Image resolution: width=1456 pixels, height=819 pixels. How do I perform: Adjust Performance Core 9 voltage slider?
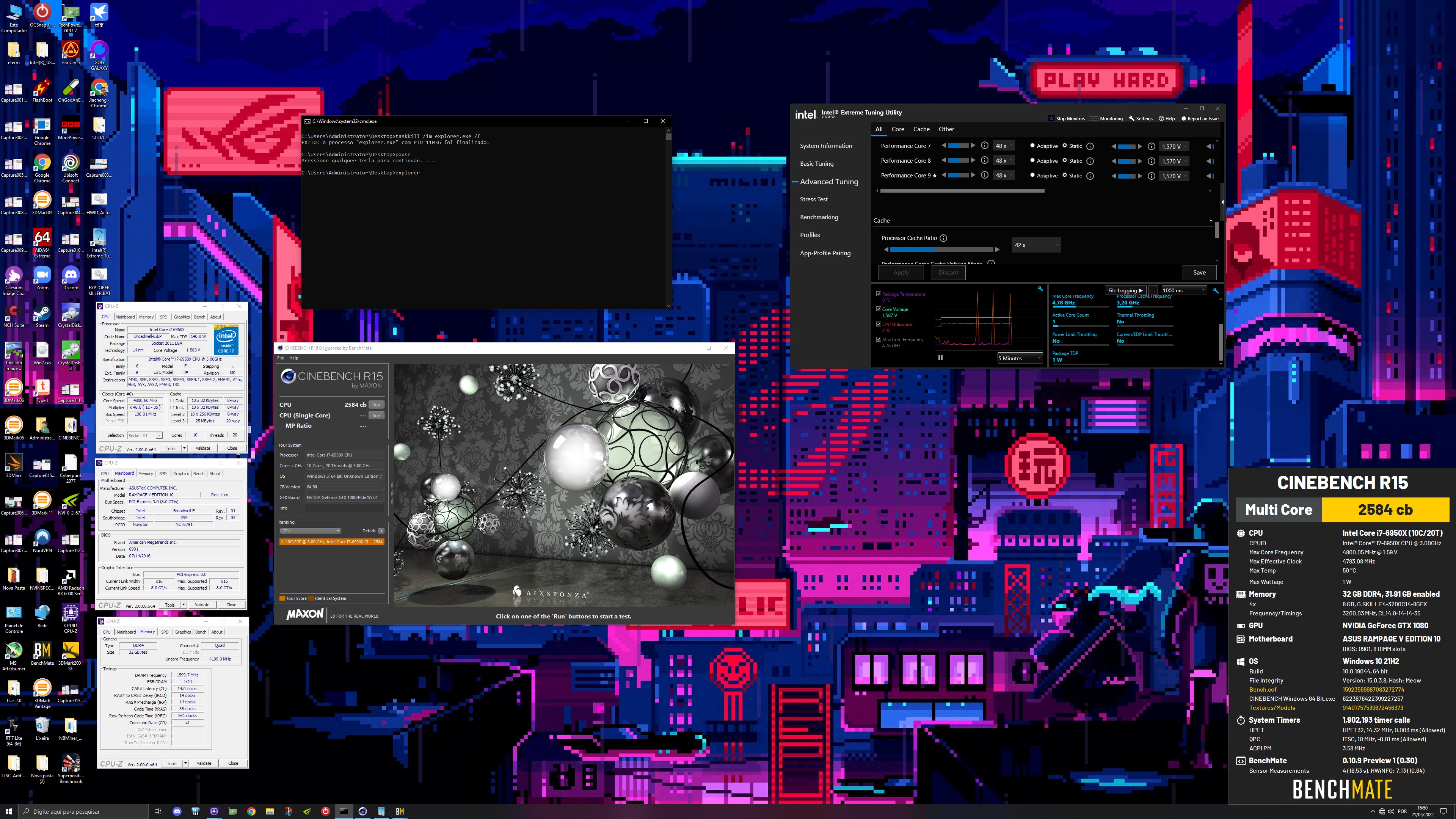pos(1127,176)
